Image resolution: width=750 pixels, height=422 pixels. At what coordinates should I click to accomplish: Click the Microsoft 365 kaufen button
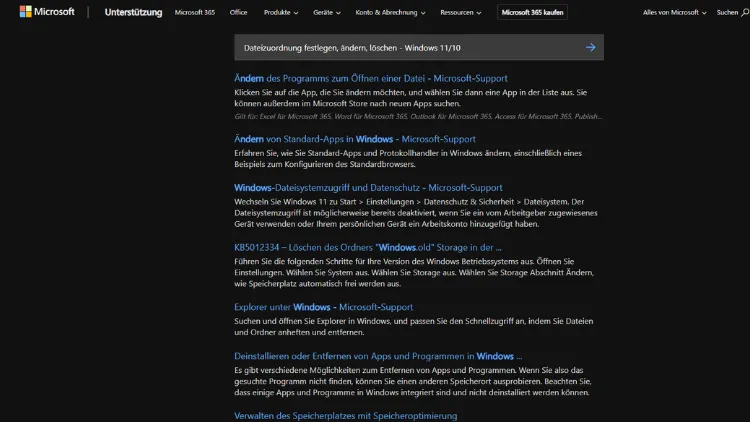[532, 12]
